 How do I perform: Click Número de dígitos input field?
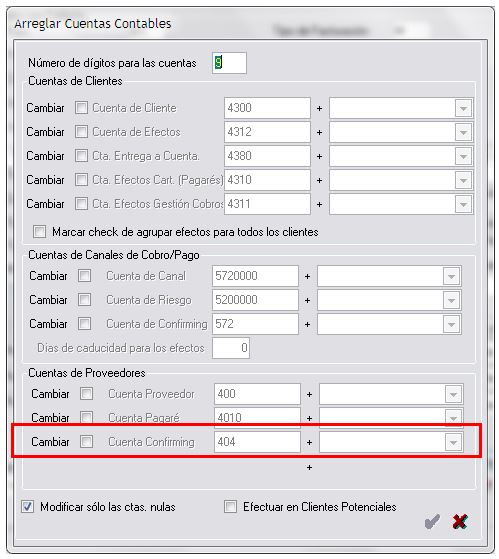[x=229, y=63]
